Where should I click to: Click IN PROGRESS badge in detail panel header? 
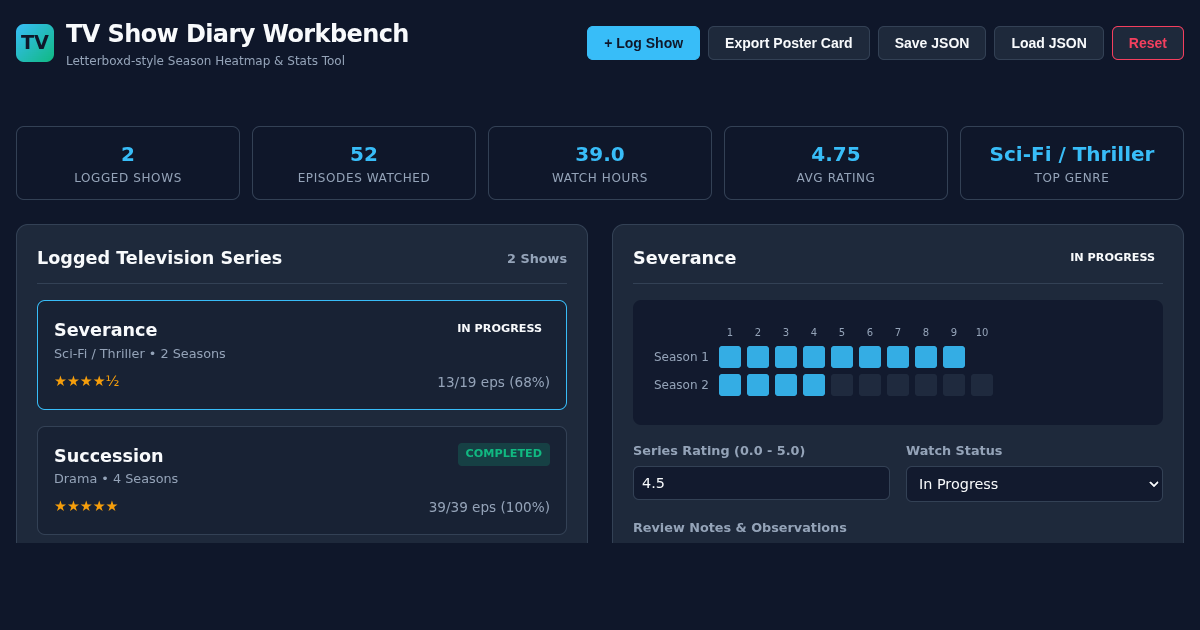pyautogui.click(x=1113, y=258)
